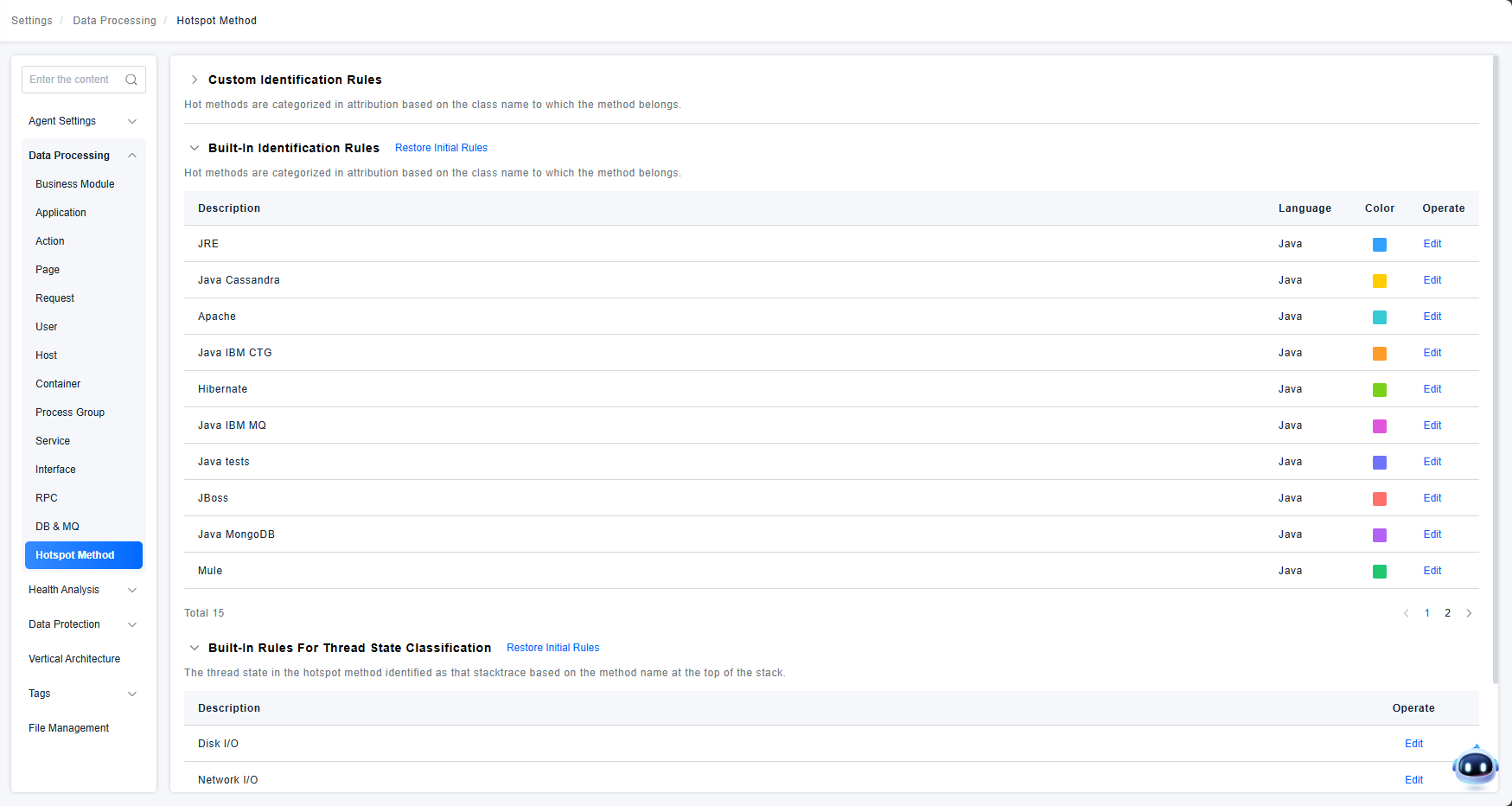Expand Custom Identification Rules section

(x=195, y=80)
